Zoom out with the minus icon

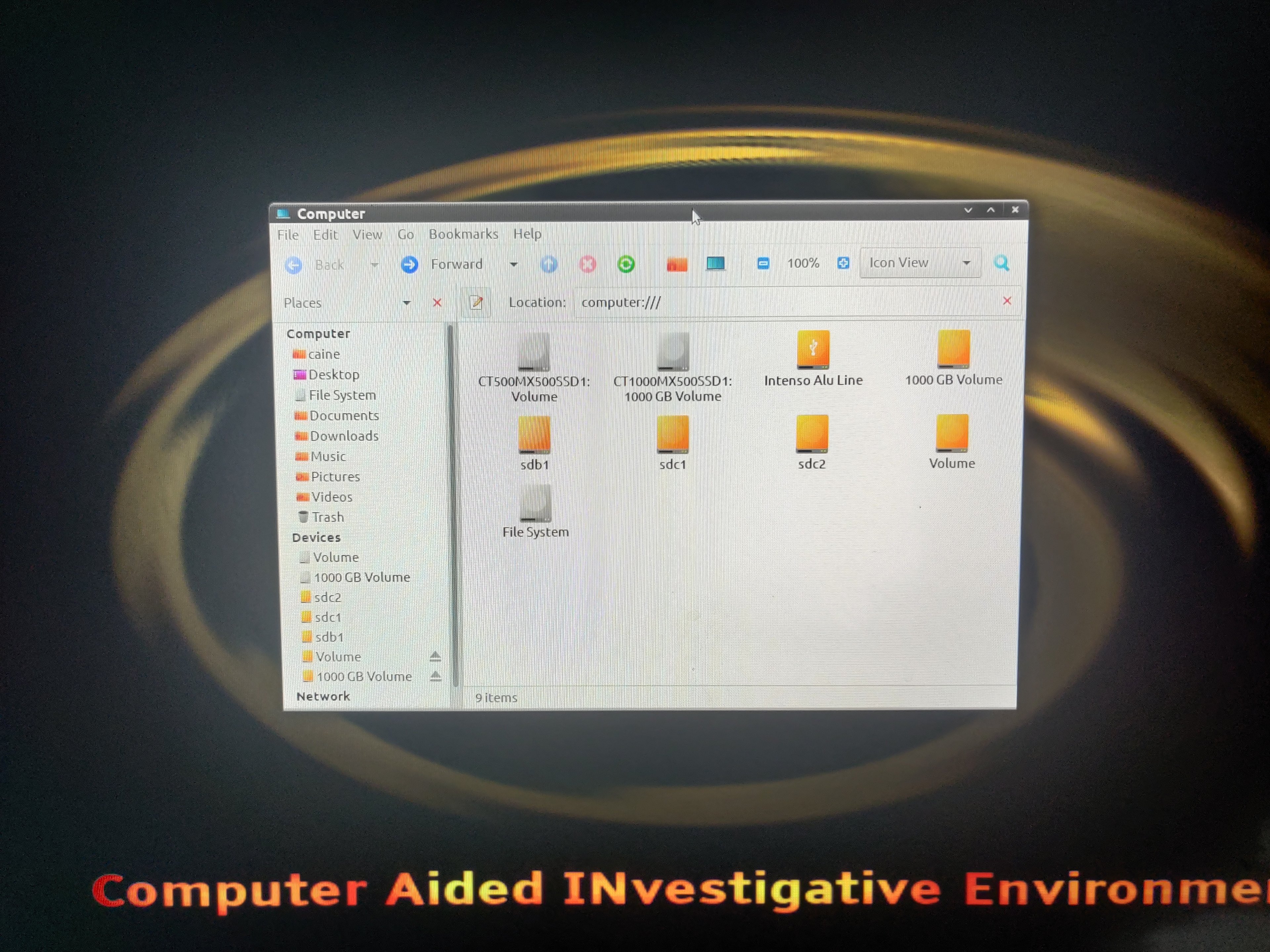click(763, 263)
